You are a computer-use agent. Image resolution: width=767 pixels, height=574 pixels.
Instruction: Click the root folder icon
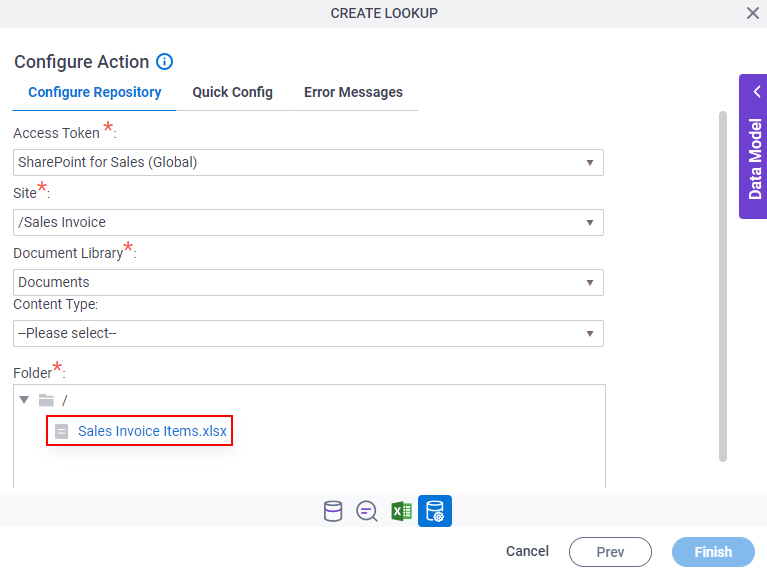pos(46,400)
